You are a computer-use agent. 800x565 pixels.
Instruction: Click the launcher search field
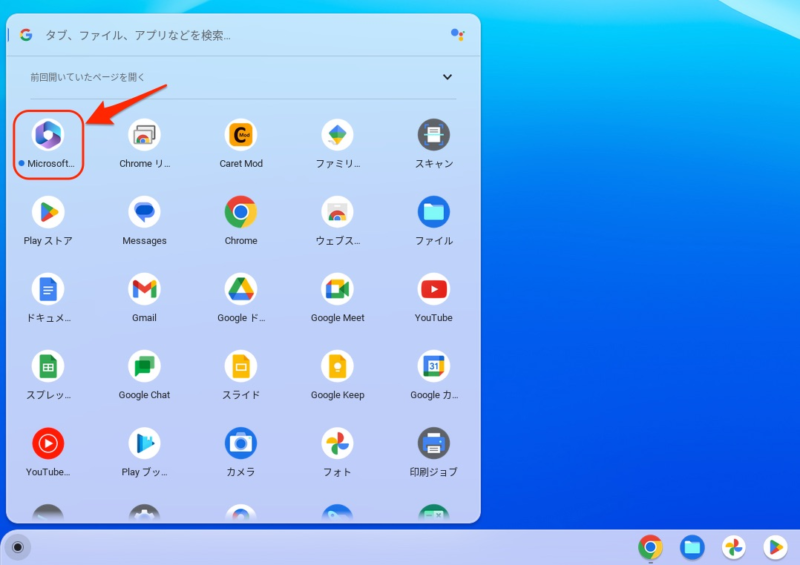point(243,35)
